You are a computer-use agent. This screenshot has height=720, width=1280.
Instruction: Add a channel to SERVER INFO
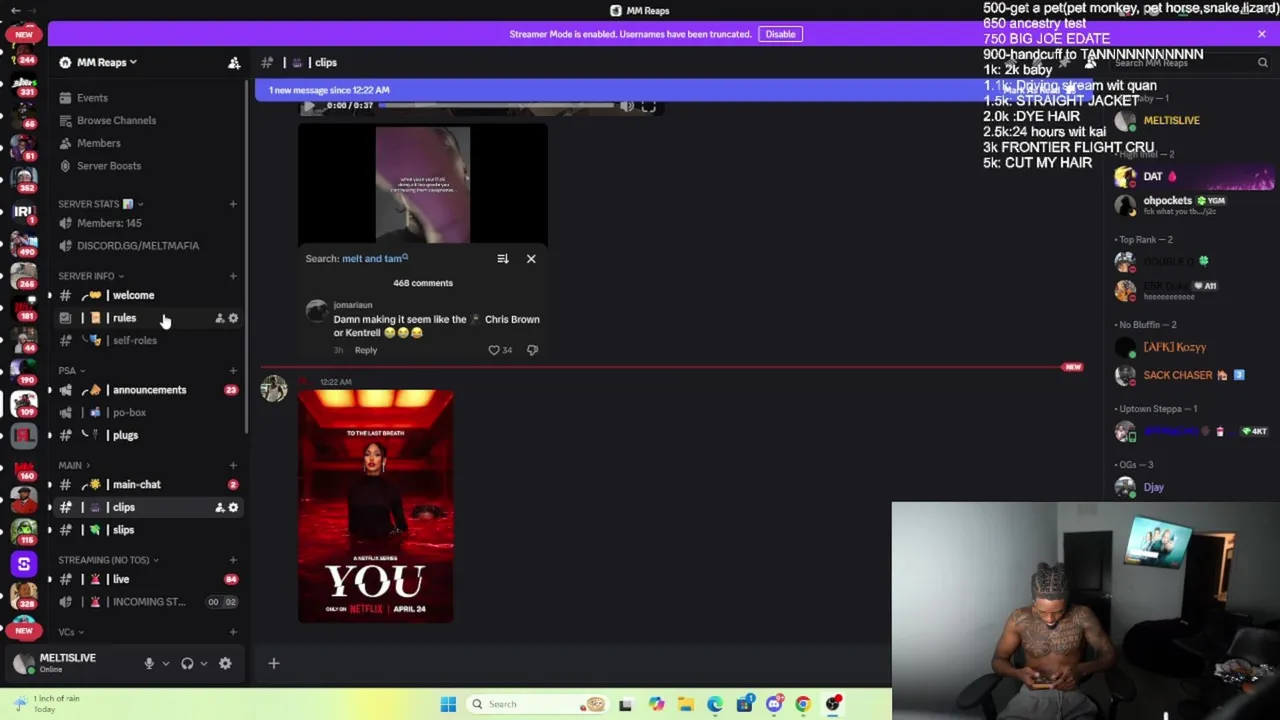[x=233, y=276]
